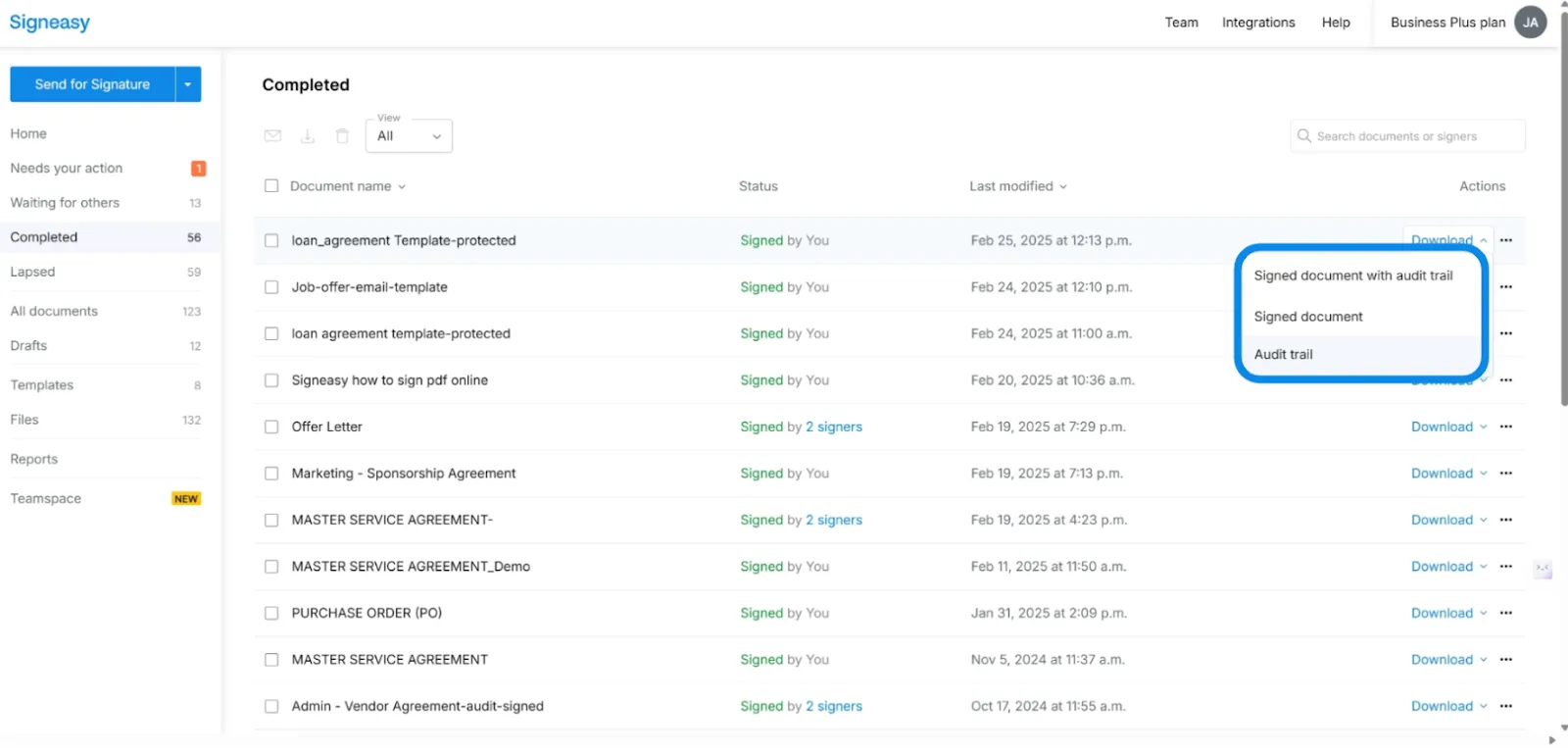Viewport: 1568px width, 753px height.
Task: Open the MASTER SERVICE AGREEMENT_Demo document
Action: 411,567
